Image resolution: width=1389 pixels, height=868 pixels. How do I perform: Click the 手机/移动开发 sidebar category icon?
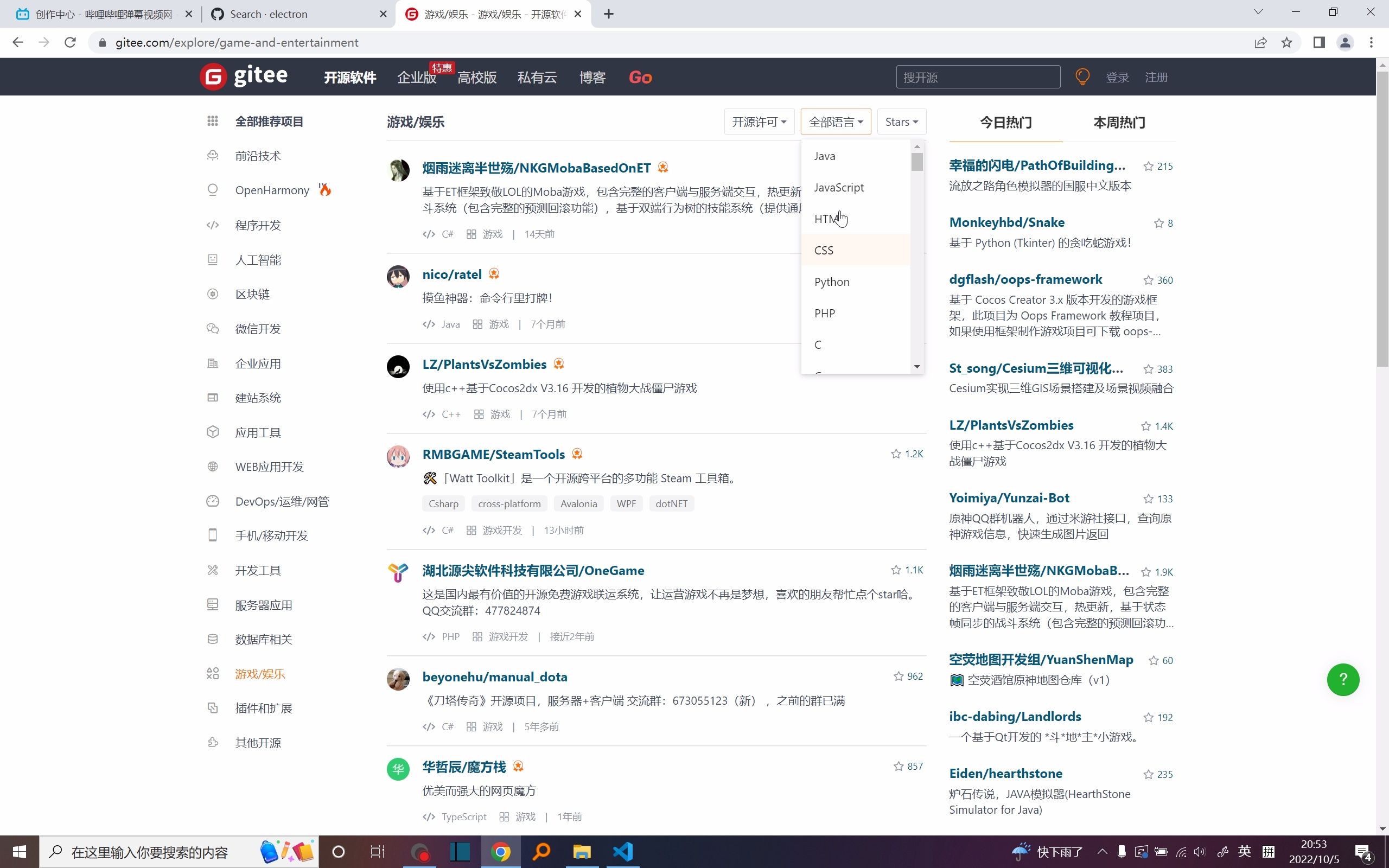pyautogui.click(x=213, y=535)
